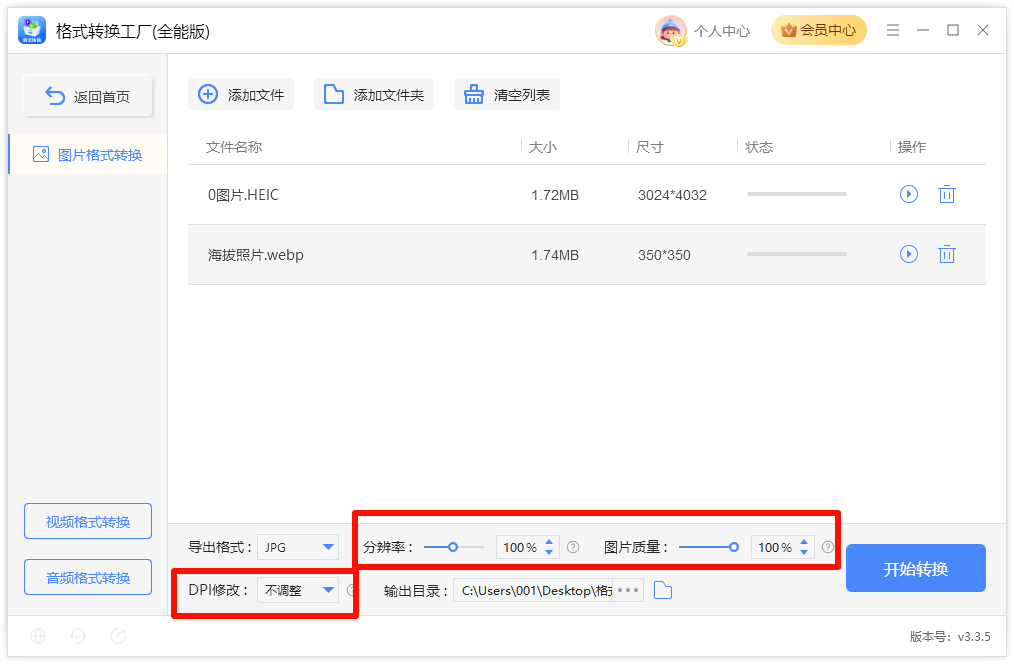Switch to 视频格式转换
Image resolution: width=1014 pixels, height=664 pixels.
tap(88, 521)
